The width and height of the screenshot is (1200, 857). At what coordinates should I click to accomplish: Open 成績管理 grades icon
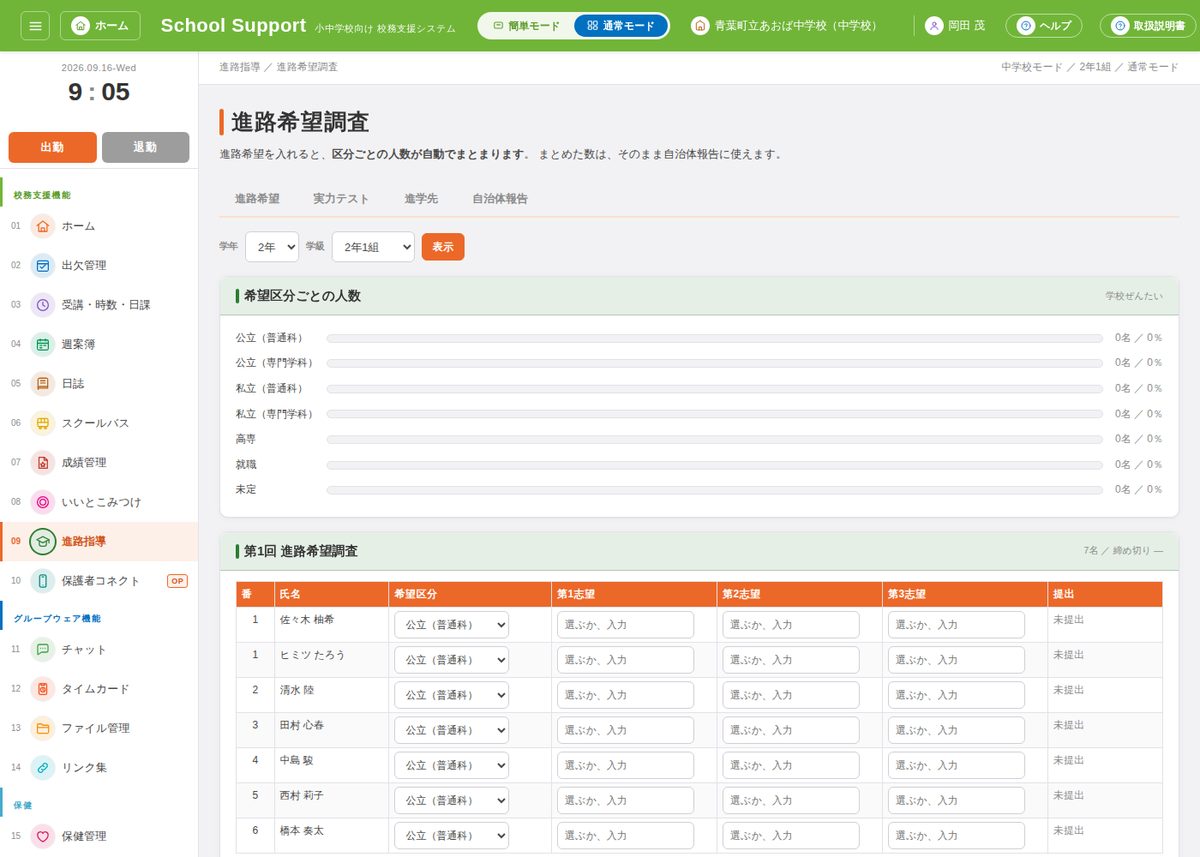(x=43, y=462)
